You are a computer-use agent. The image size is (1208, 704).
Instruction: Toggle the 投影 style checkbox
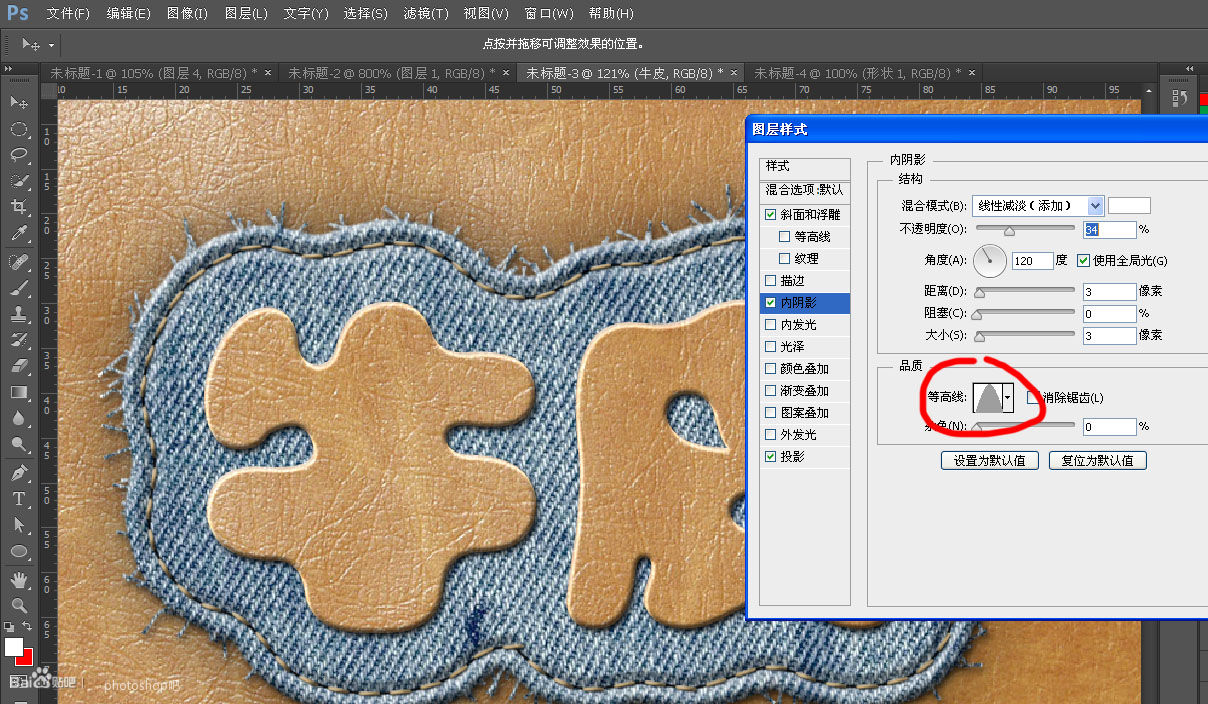(770, 456)
